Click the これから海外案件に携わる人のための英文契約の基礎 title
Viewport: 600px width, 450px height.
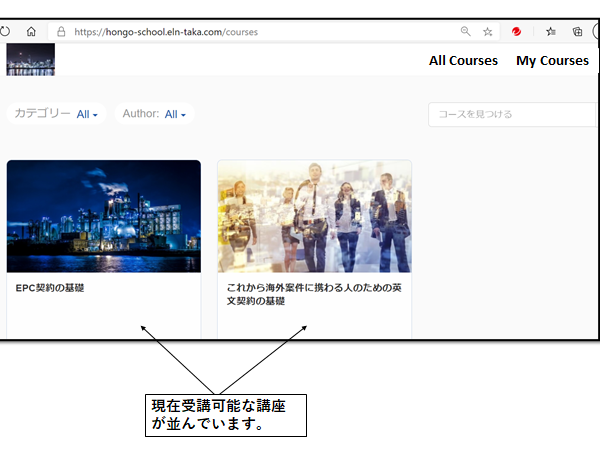tap(314, 294)
